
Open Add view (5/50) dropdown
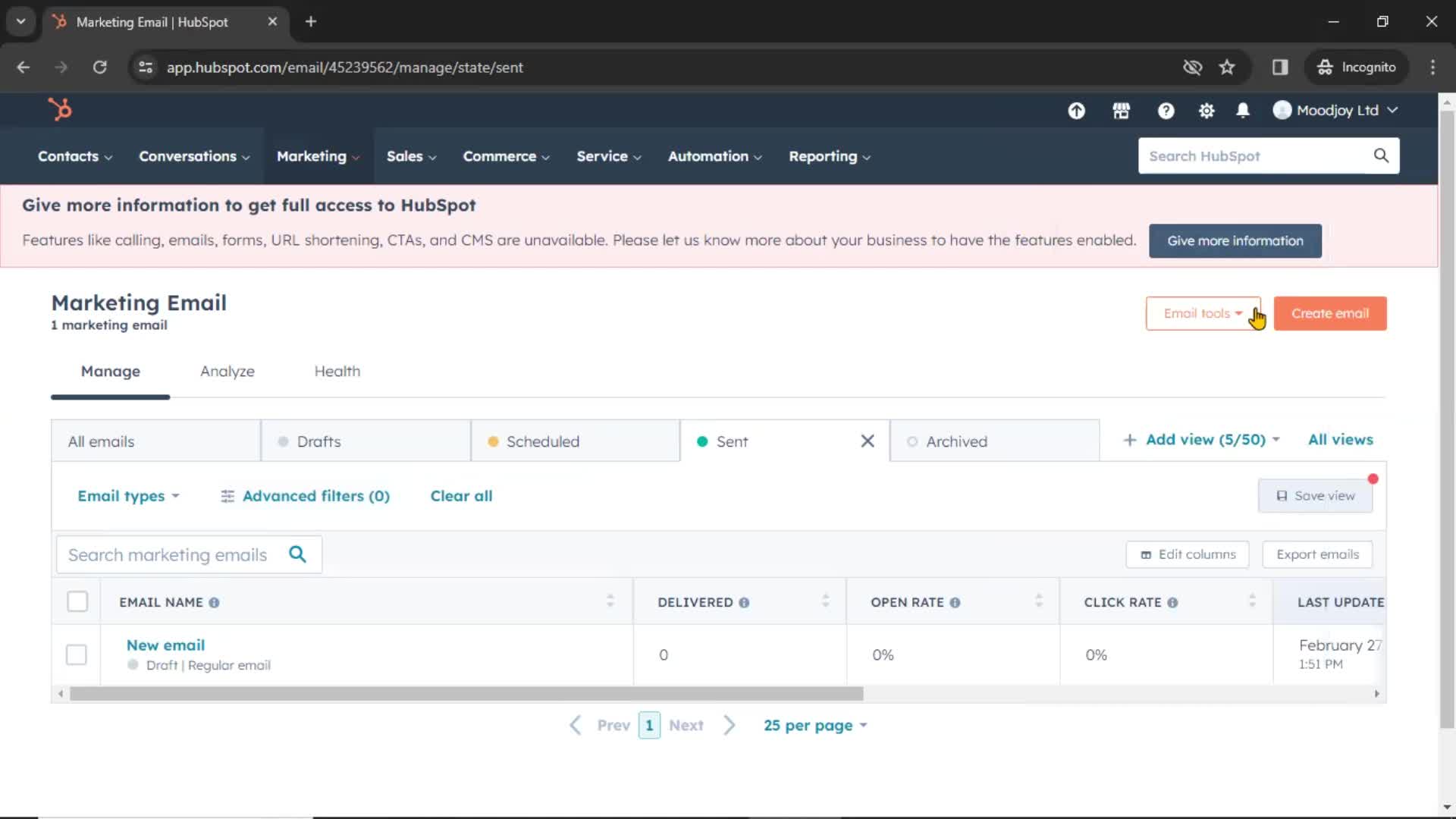tap(1201, 440)
